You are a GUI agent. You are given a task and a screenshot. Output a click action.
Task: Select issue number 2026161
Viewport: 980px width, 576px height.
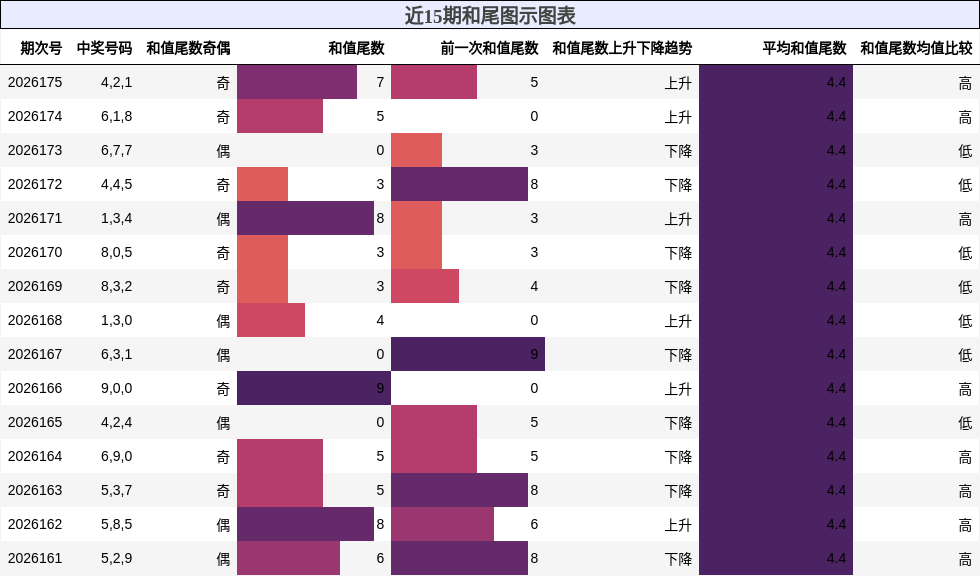pyautogui.click(x=35, y=559)
